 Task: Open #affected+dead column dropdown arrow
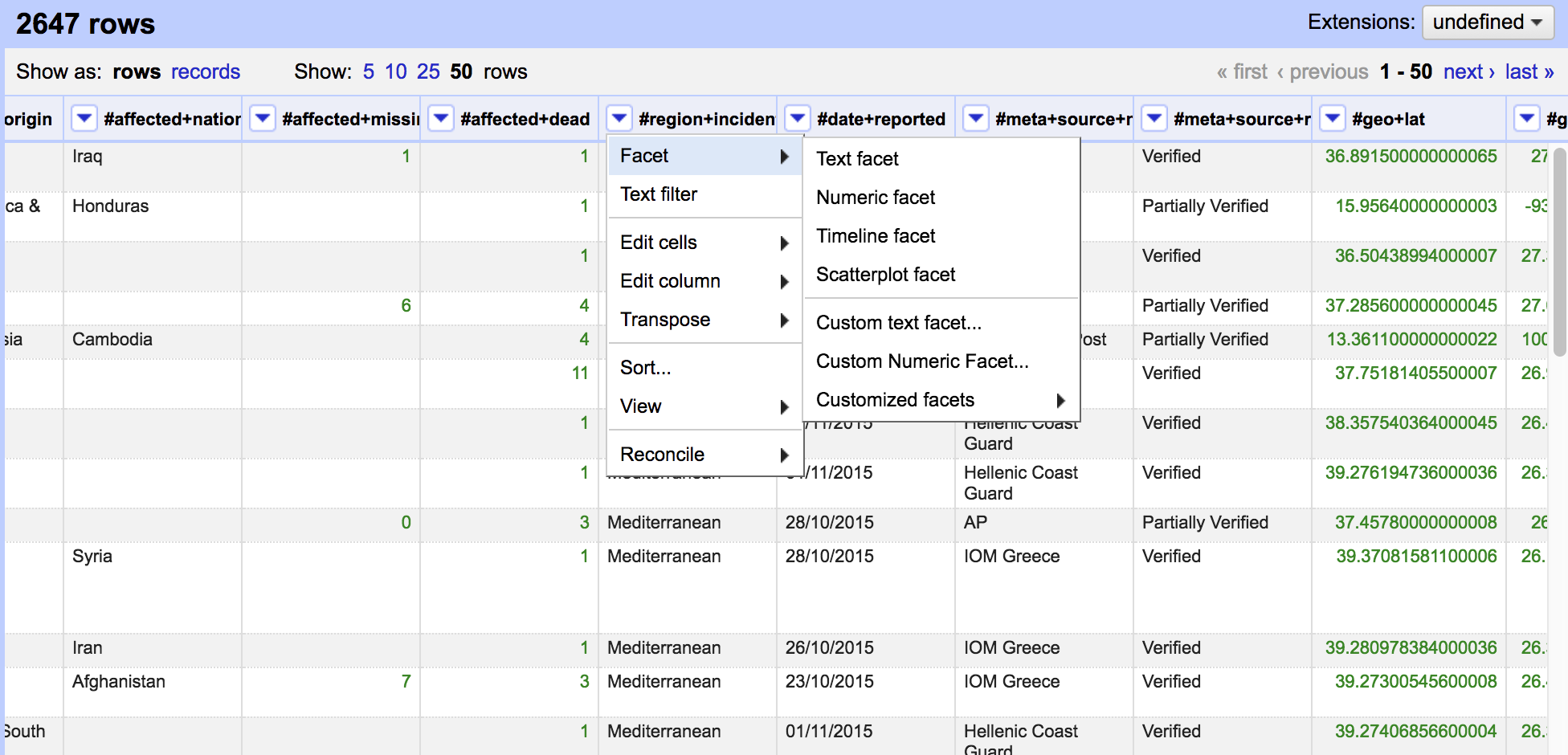point(441,119)
